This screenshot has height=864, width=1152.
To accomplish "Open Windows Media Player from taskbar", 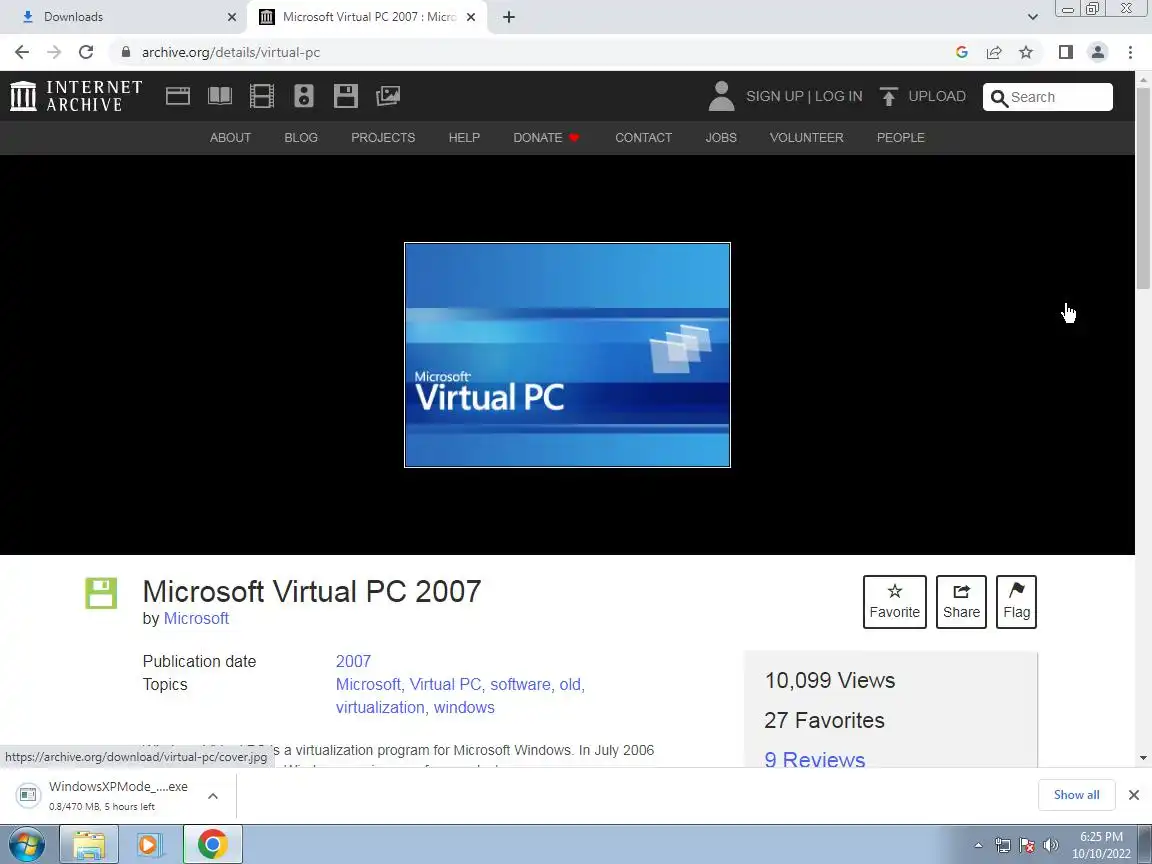I will pos(149,845).
